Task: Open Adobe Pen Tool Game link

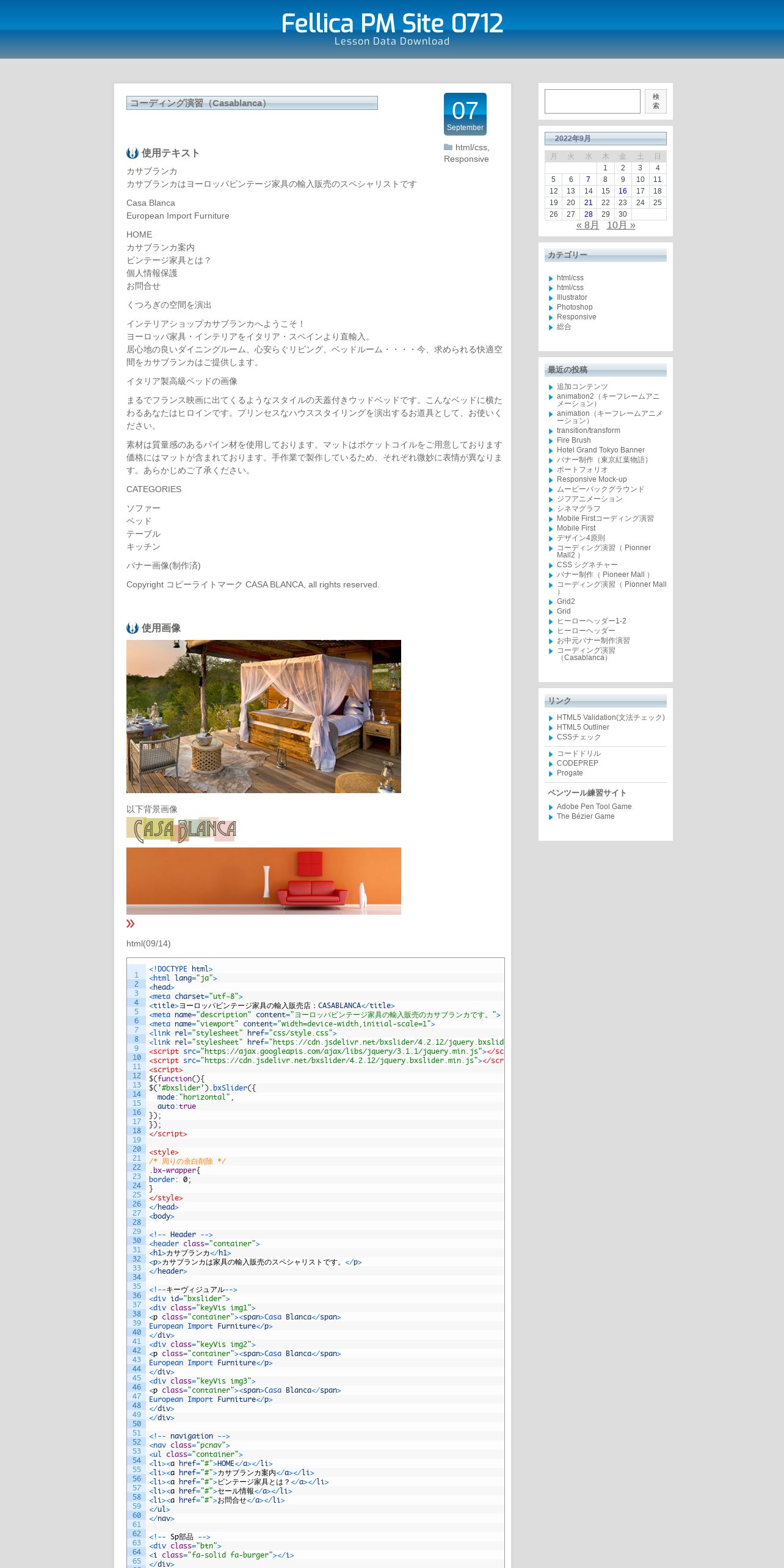Action: [594, 807]
